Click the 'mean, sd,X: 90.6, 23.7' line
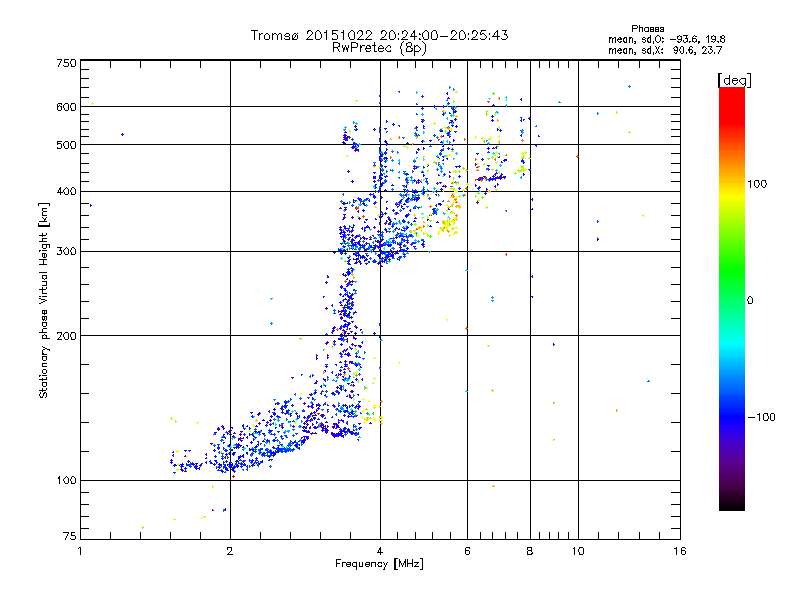This screenshot has width=800, height=600. (665, 50)
